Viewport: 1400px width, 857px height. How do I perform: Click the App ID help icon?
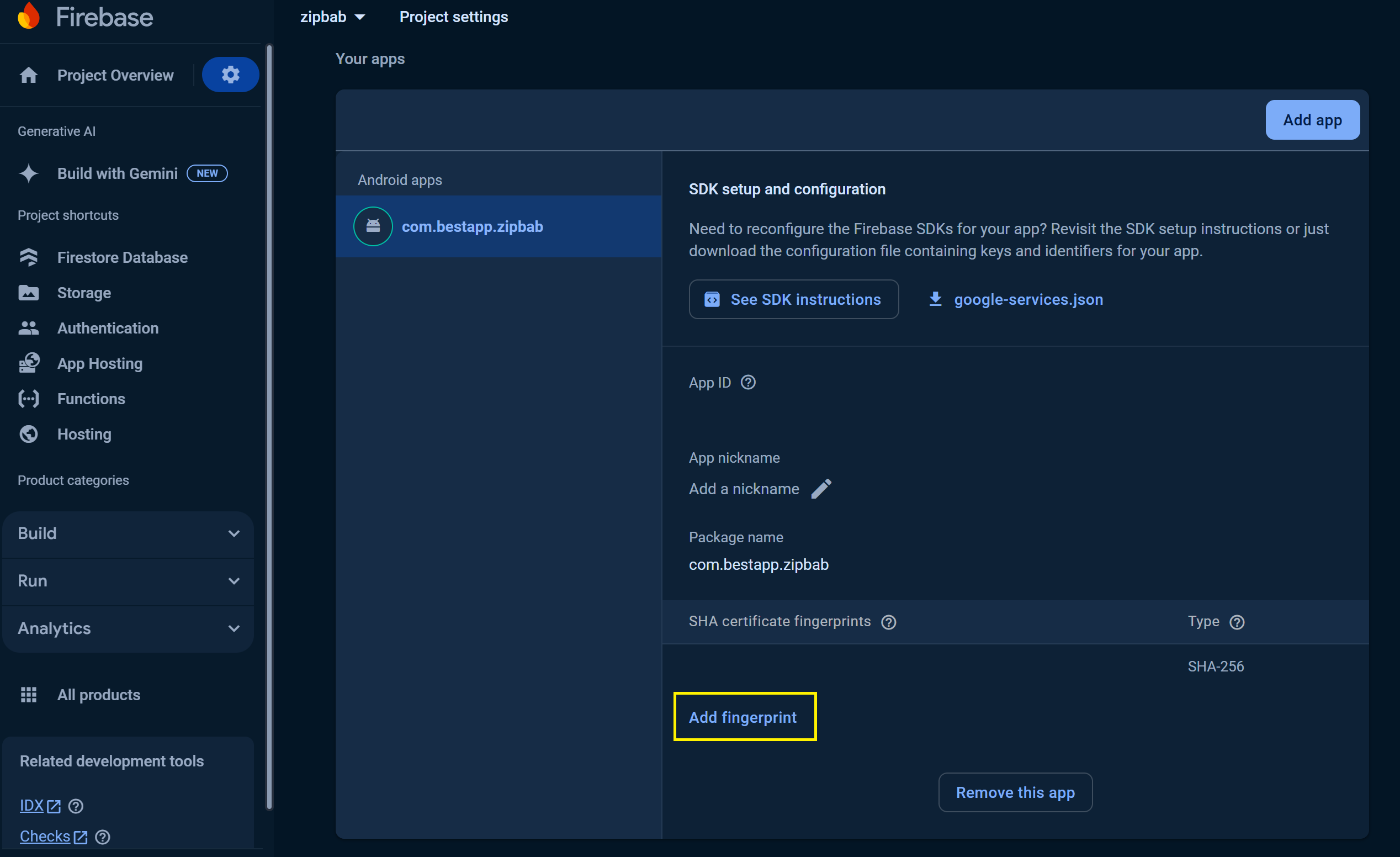click(x=748, y=383)
